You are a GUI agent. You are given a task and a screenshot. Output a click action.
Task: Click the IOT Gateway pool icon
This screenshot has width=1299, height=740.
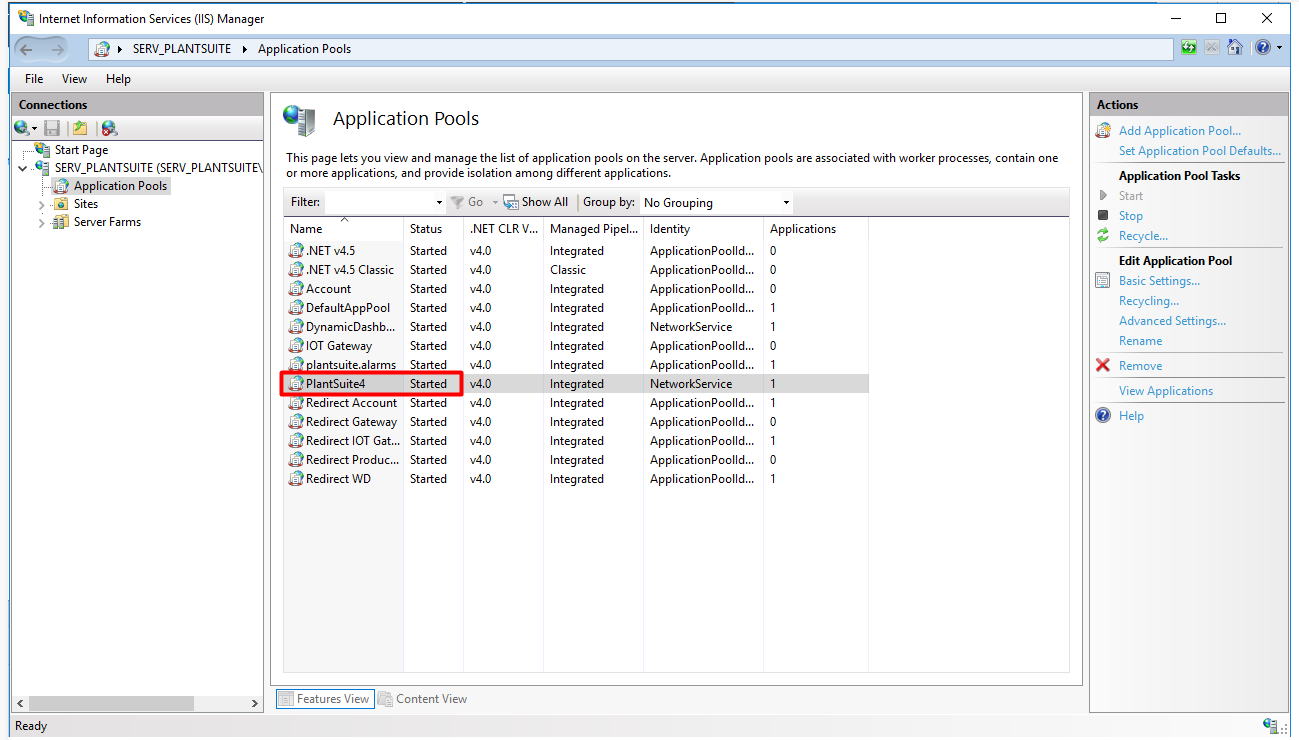click(296, 346)
